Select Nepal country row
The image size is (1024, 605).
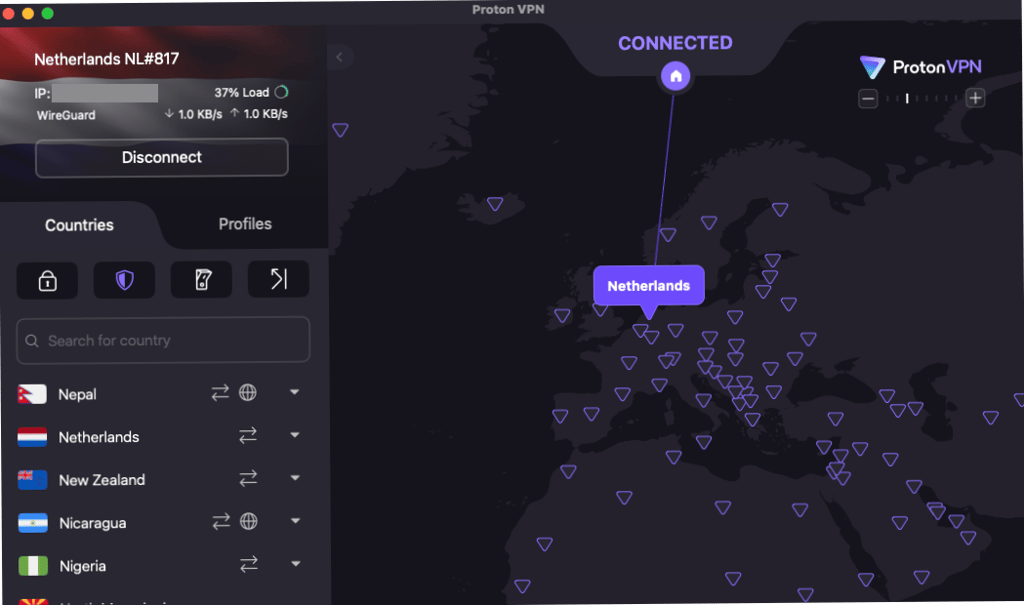click(163, 393)
